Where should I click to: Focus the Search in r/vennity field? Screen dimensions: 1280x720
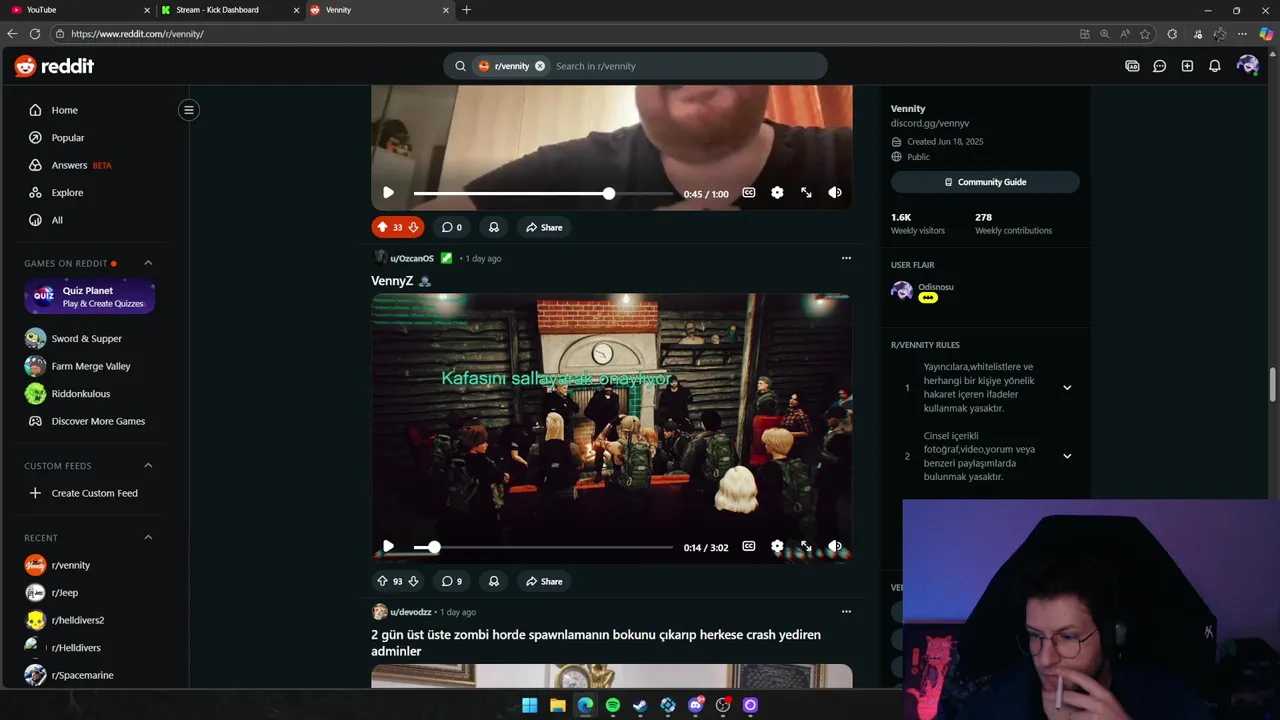point(685,66)
